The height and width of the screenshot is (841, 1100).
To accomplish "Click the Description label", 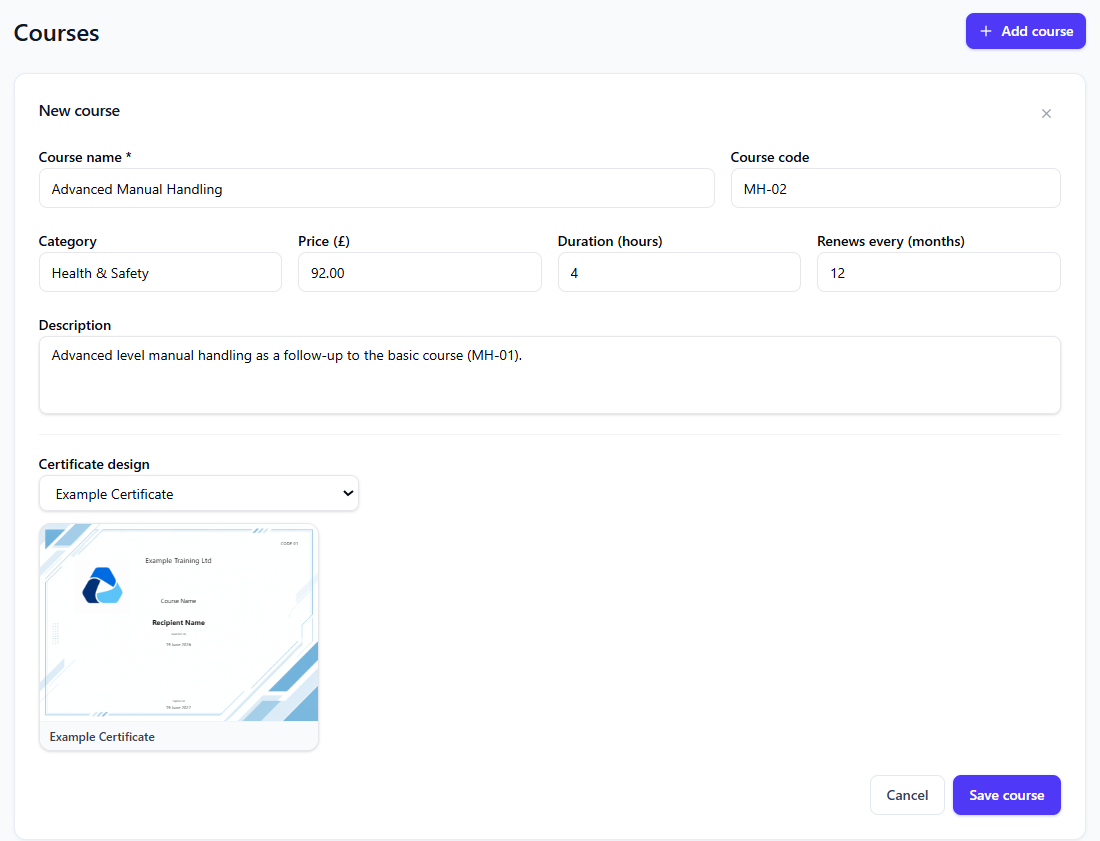I will click(75, 325).
